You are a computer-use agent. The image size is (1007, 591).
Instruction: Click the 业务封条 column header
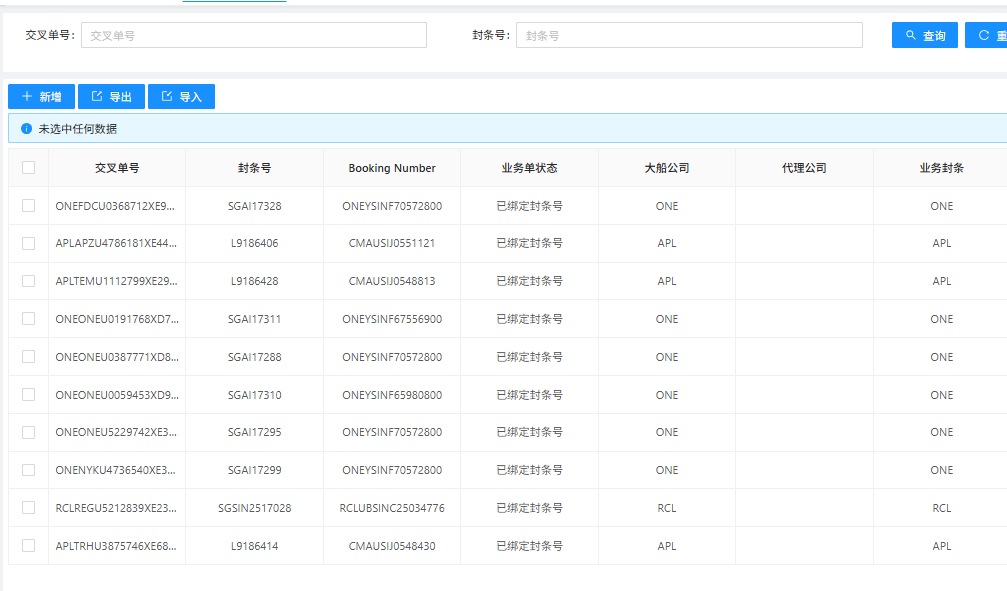click(941, 168)
